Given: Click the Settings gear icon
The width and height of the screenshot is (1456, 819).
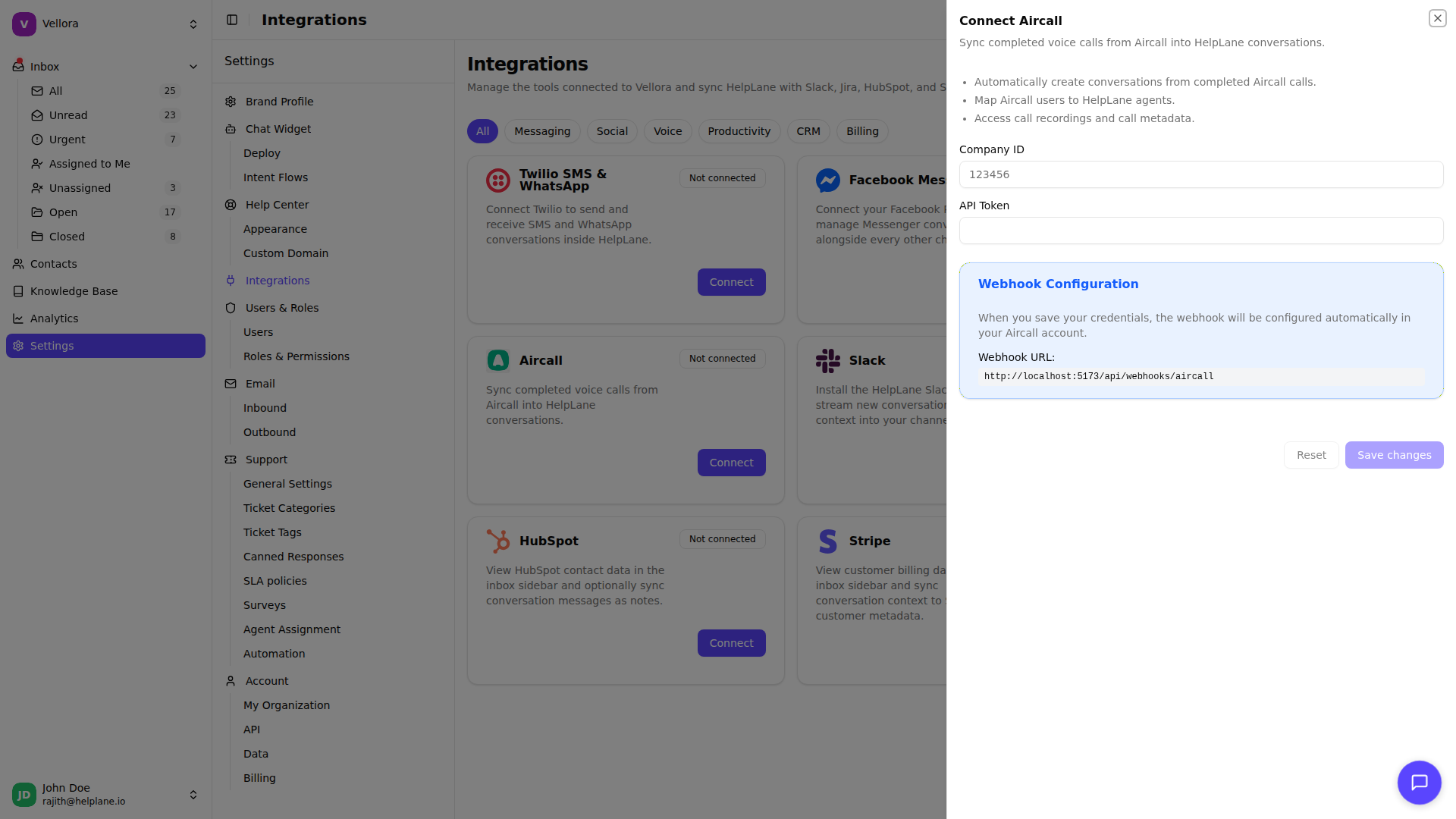Looking at the screenshot, I should (x=18, y=346).
